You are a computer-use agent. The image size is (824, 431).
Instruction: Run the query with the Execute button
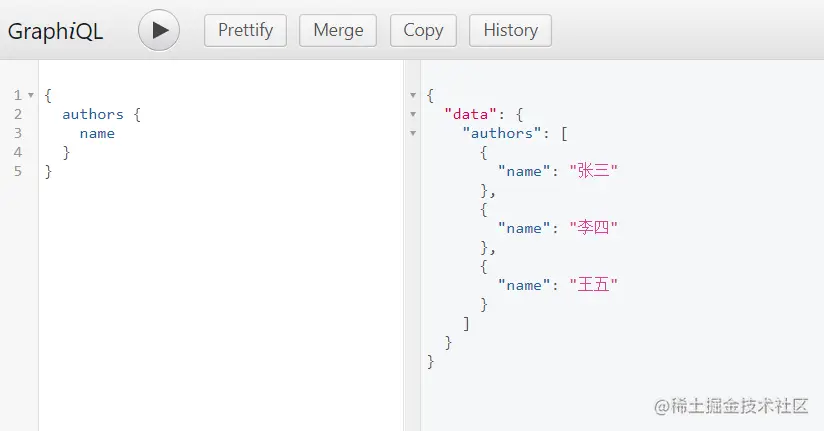[159, 30]
